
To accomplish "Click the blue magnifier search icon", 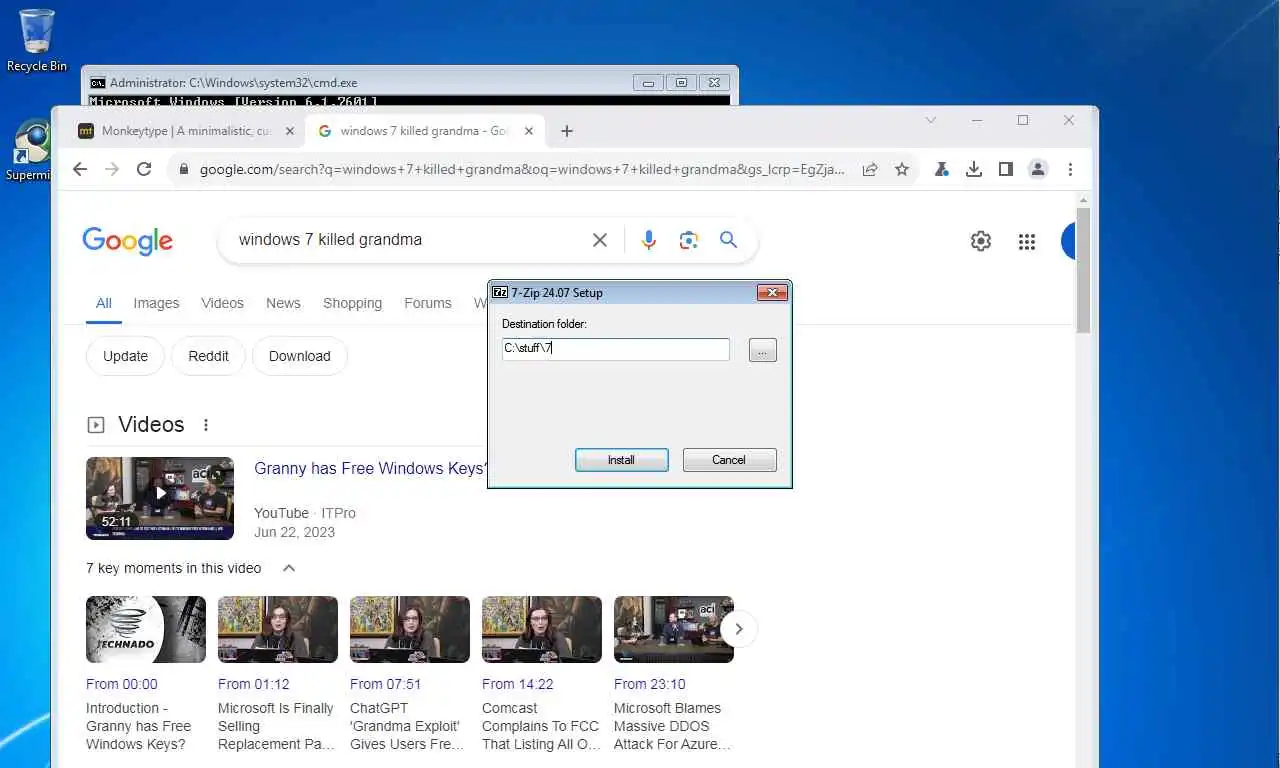I will (x=728, y=240).
